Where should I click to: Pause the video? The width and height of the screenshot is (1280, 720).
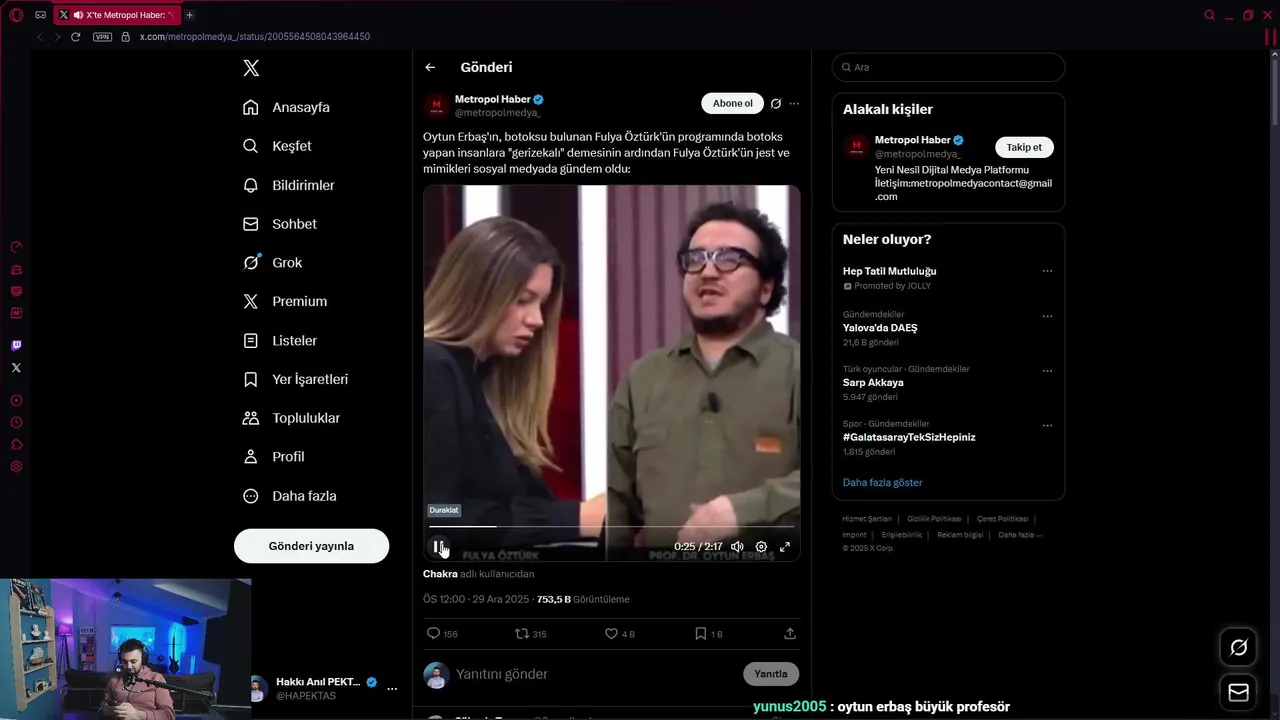point(438,546)
